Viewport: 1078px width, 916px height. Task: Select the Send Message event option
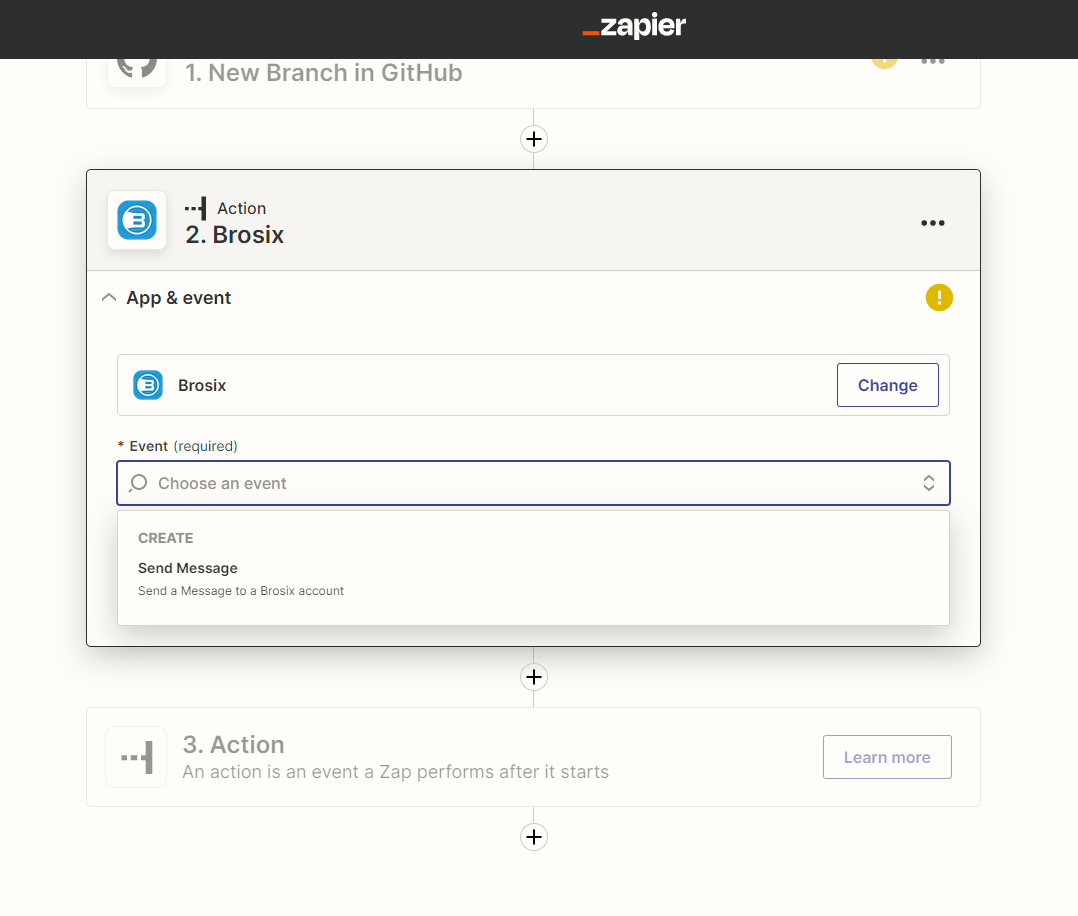(x=534, y=578)
